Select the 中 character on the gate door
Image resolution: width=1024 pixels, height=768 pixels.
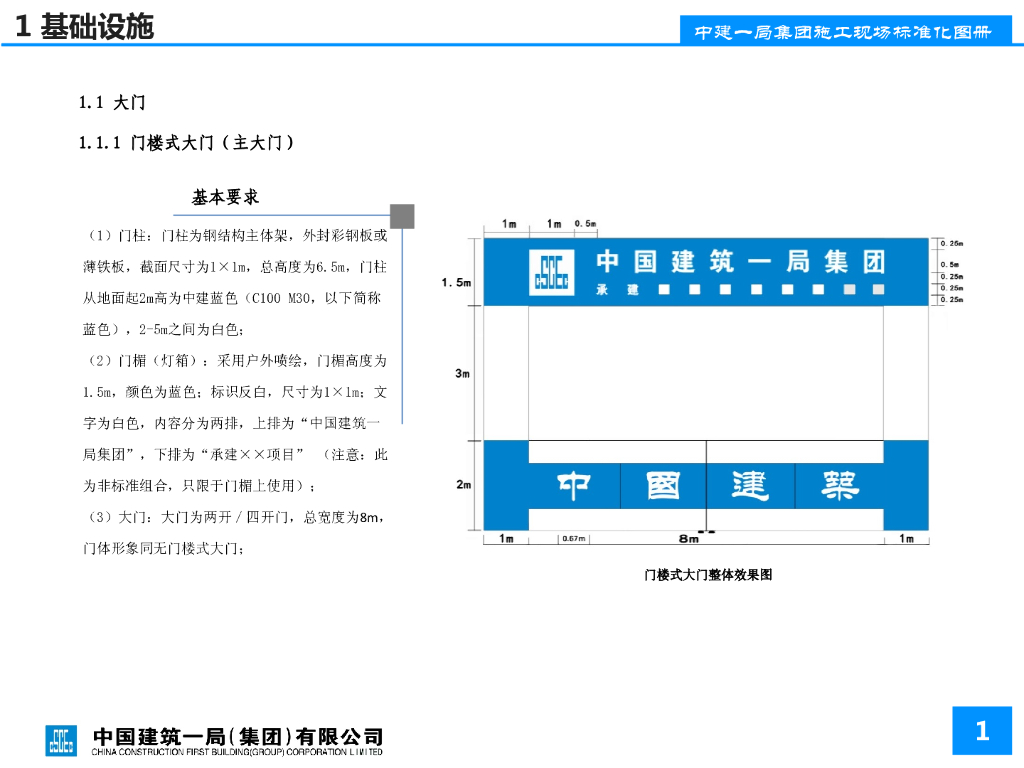tap(574, 486)
